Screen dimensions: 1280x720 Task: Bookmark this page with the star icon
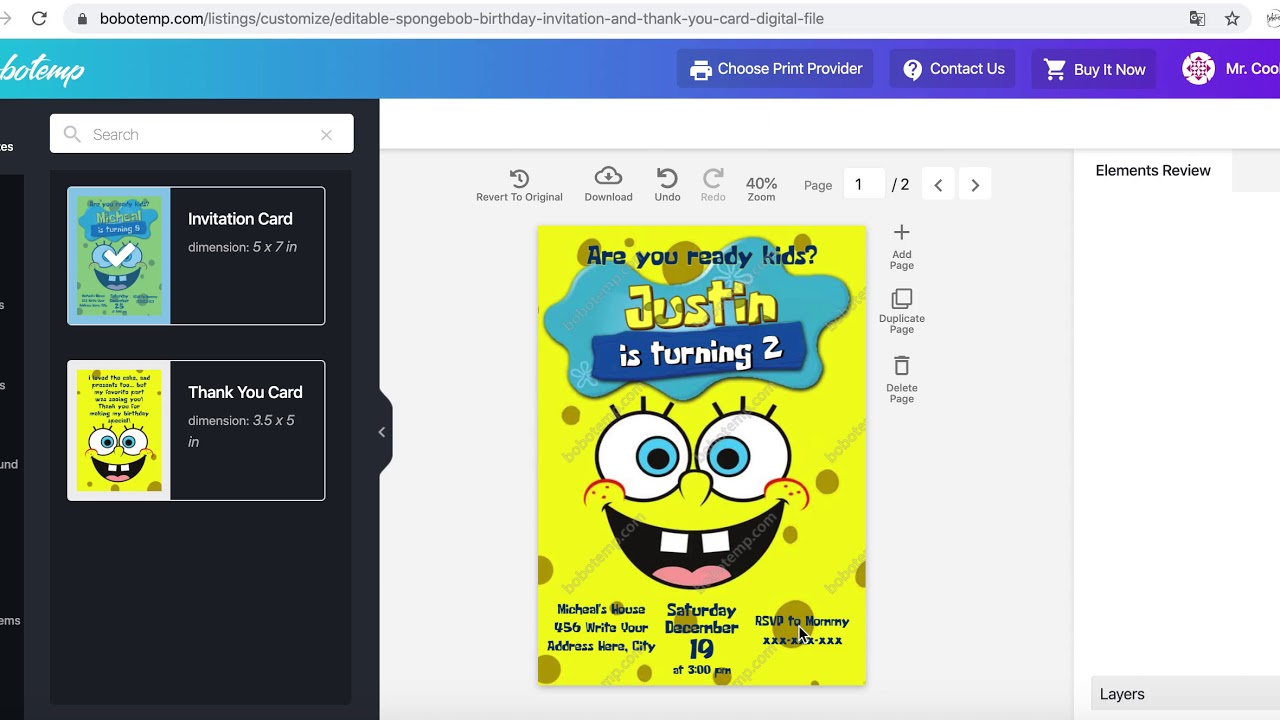coord(1232,18)
